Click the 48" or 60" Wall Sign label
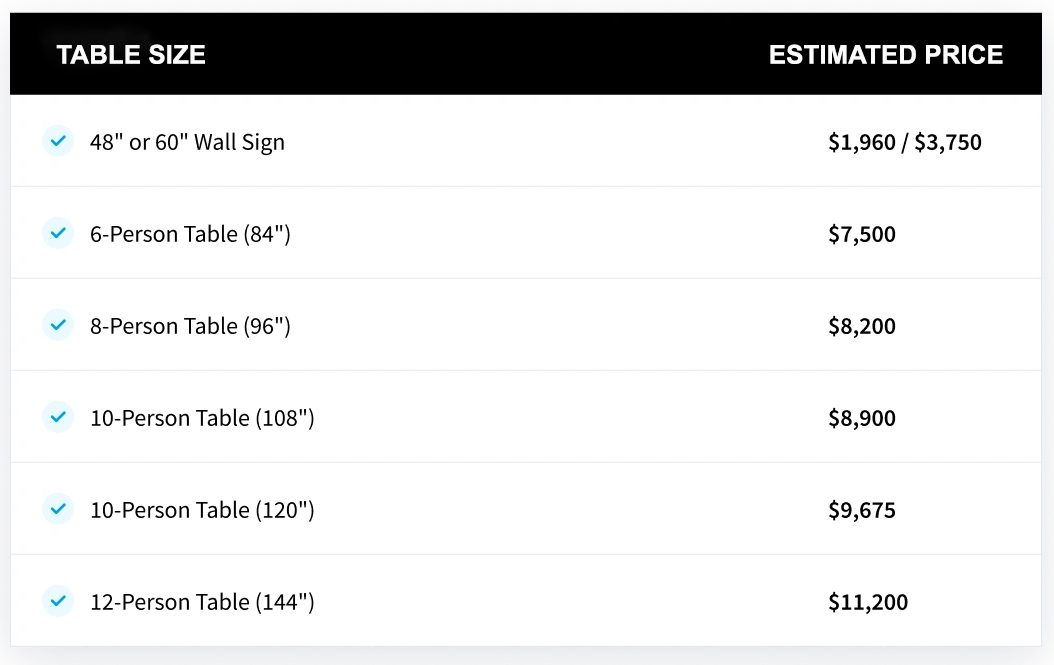Image resolution: width=1054 pixels, height=665 pixels. [187, 142]
